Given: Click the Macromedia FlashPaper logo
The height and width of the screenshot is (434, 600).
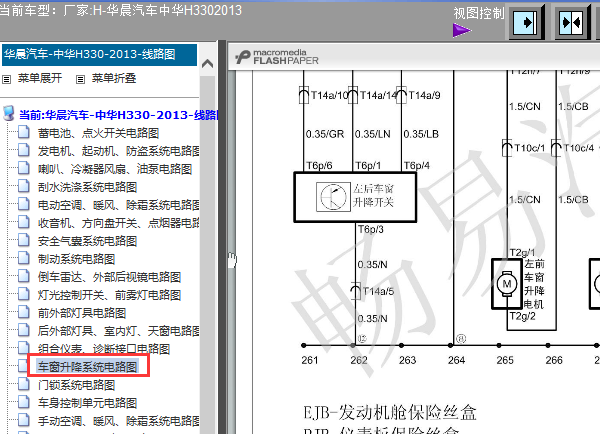Looking at the screenshot, I should [277, 57].
